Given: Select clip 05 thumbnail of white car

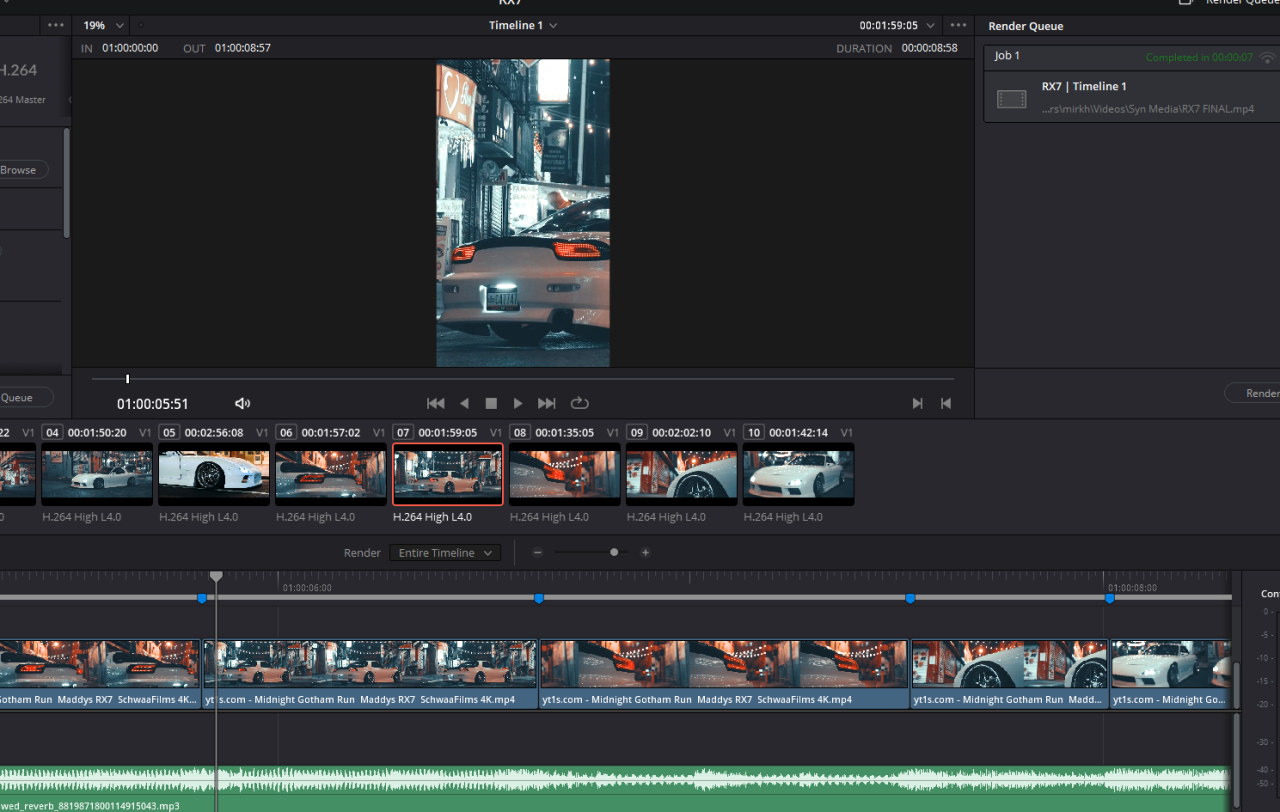Looking at the screenshot, I should coord(214,474).
